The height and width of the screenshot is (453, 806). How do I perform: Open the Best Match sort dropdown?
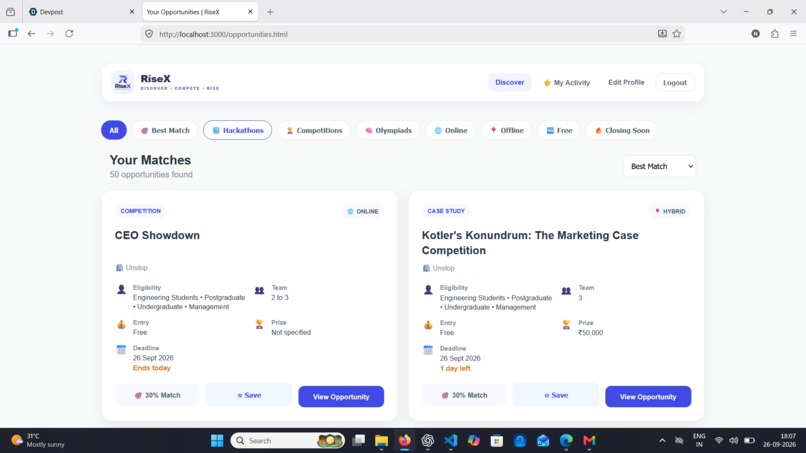click(x=660, y=166)
